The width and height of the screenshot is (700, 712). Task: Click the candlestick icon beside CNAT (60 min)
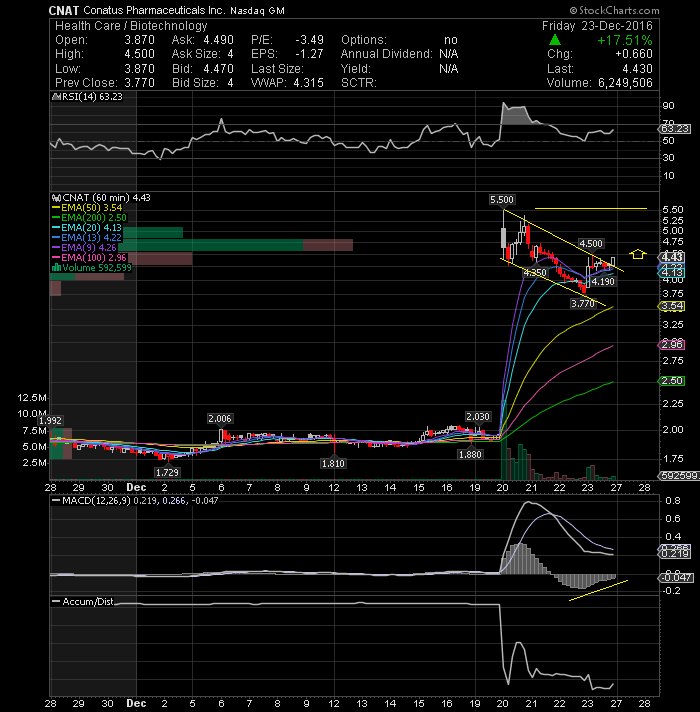click(57, 198)
